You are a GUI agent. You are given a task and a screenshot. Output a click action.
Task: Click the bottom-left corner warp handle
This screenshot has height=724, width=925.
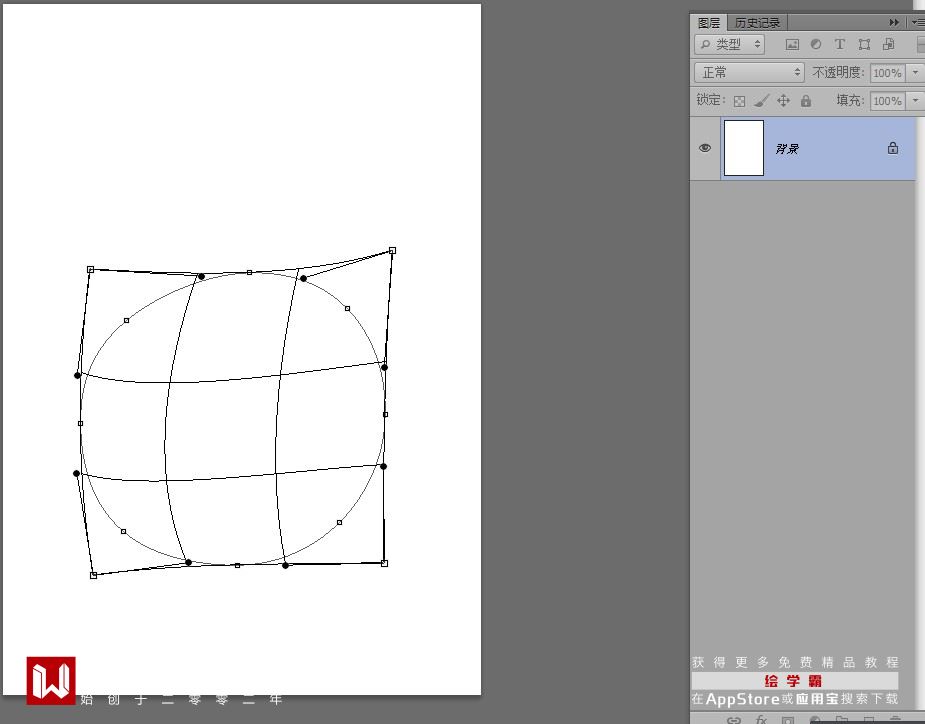click(x=93, y=575)
